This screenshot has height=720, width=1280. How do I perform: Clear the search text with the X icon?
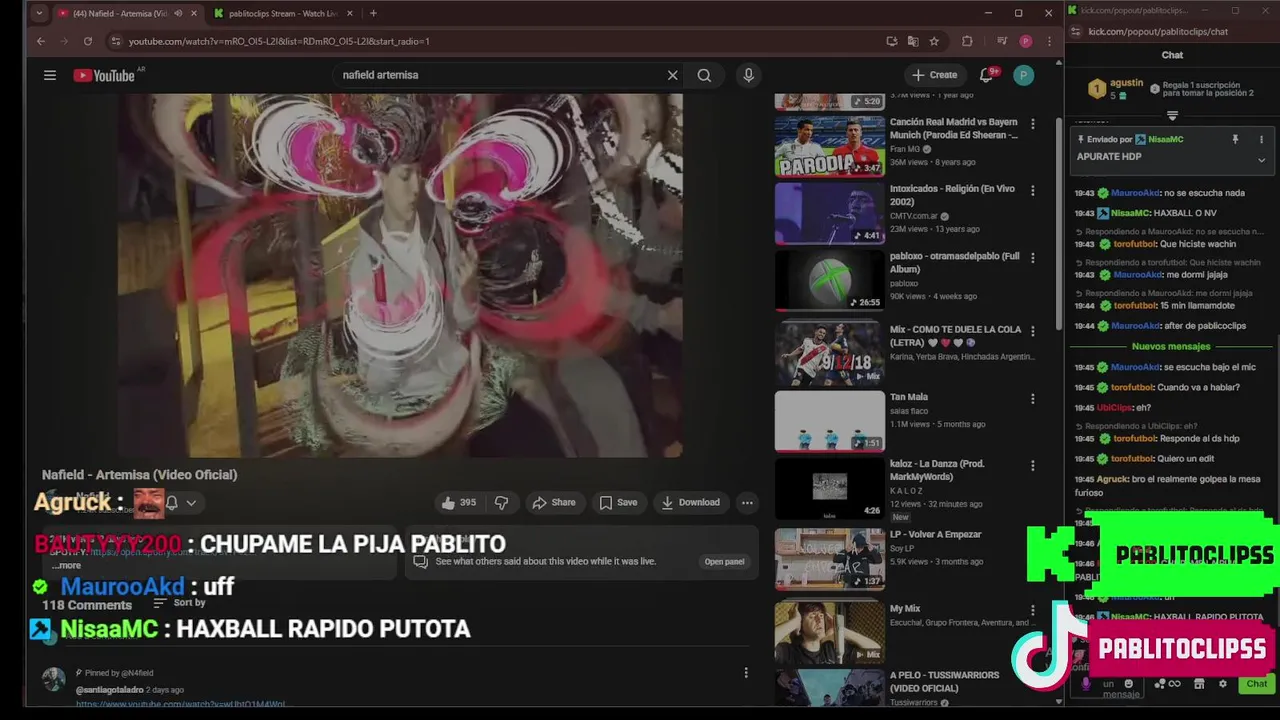(673, 75)
